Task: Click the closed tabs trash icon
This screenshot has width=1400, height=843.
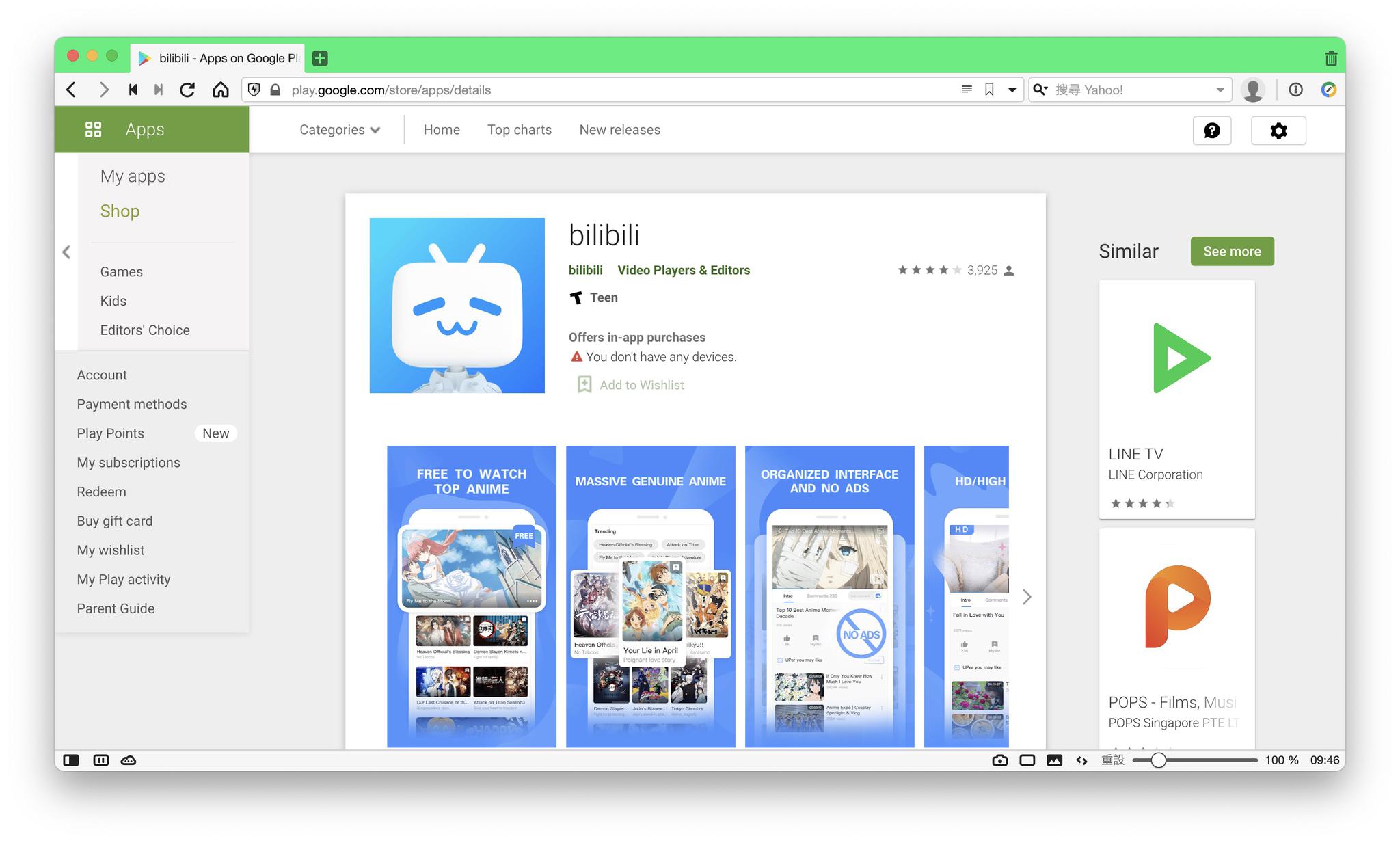Action: tap(1330, 58)
